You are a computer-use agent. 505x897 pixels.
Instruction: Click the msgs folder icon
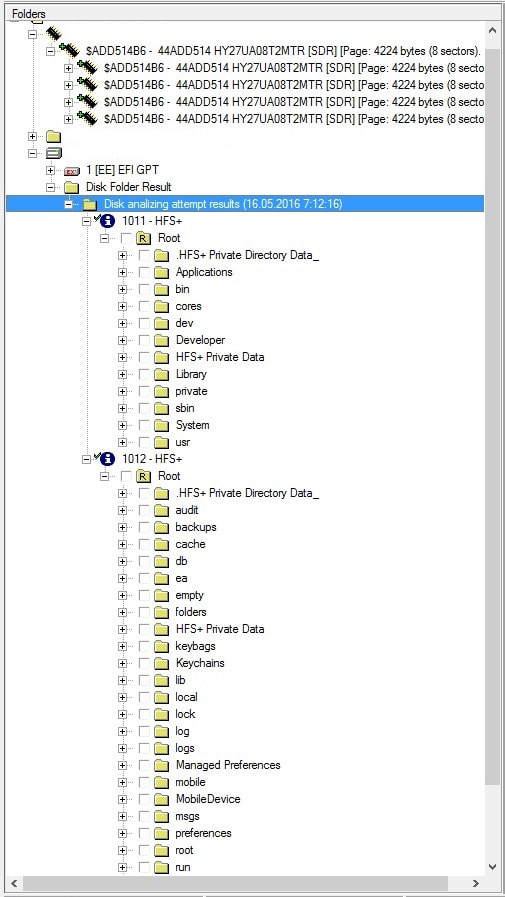(x=162, y=816)
